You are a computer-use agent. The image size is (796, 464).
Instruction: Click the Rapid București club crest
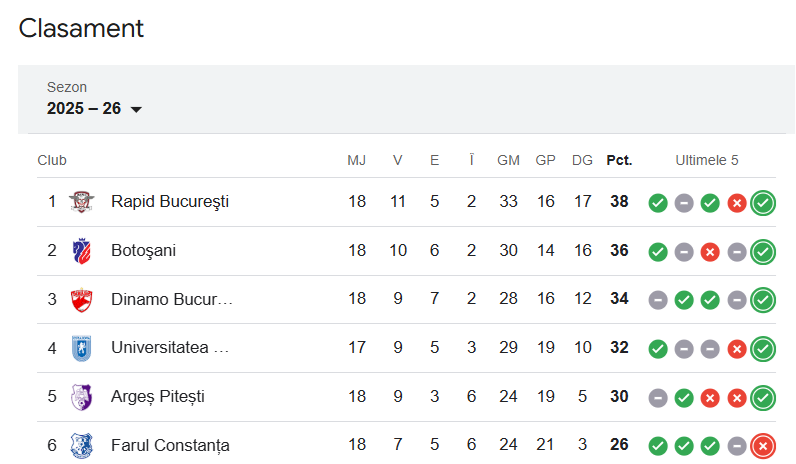point(81,202)
